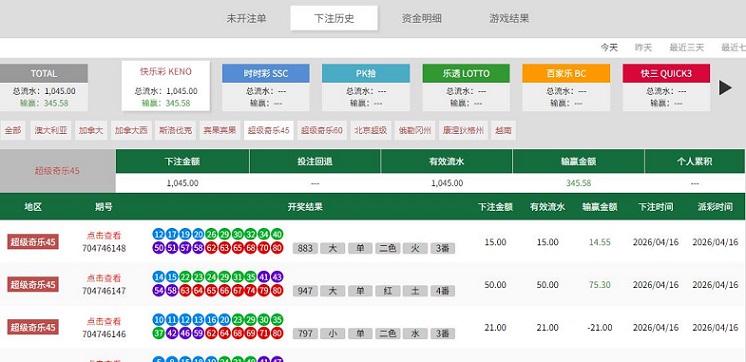Select the PK拾 category
746x362 pixels.
pyautogui.click(x=366, y=88)
